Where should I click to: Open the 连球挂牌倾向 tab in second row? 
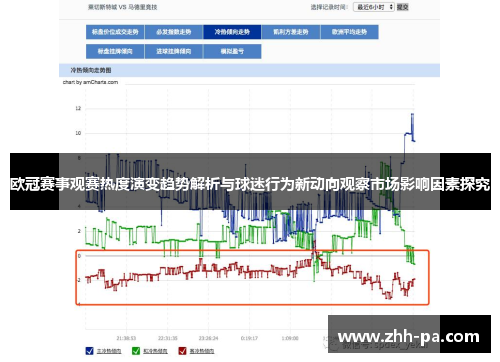point(174,51)
